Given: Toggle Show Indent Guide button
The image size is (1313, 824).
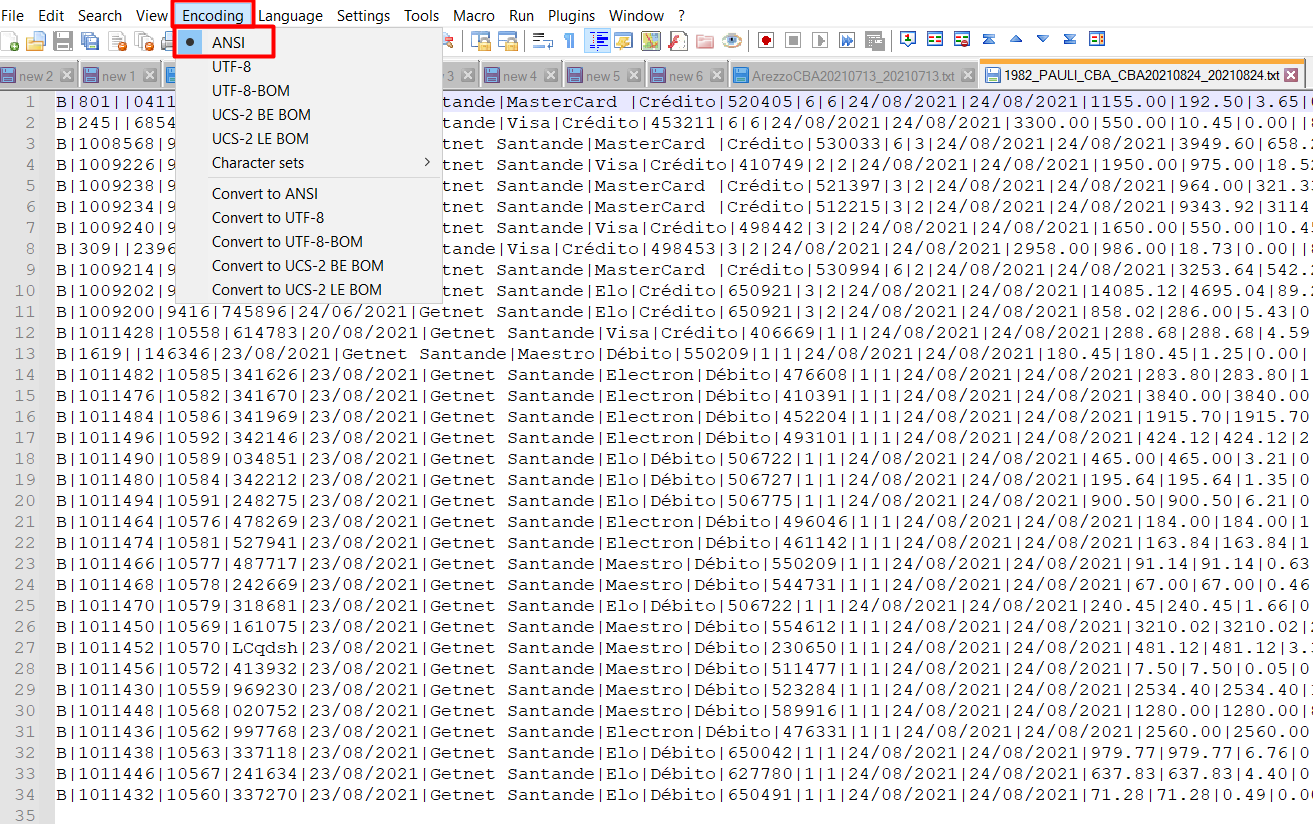Looking at the screenshot, I should click(597, 41).
